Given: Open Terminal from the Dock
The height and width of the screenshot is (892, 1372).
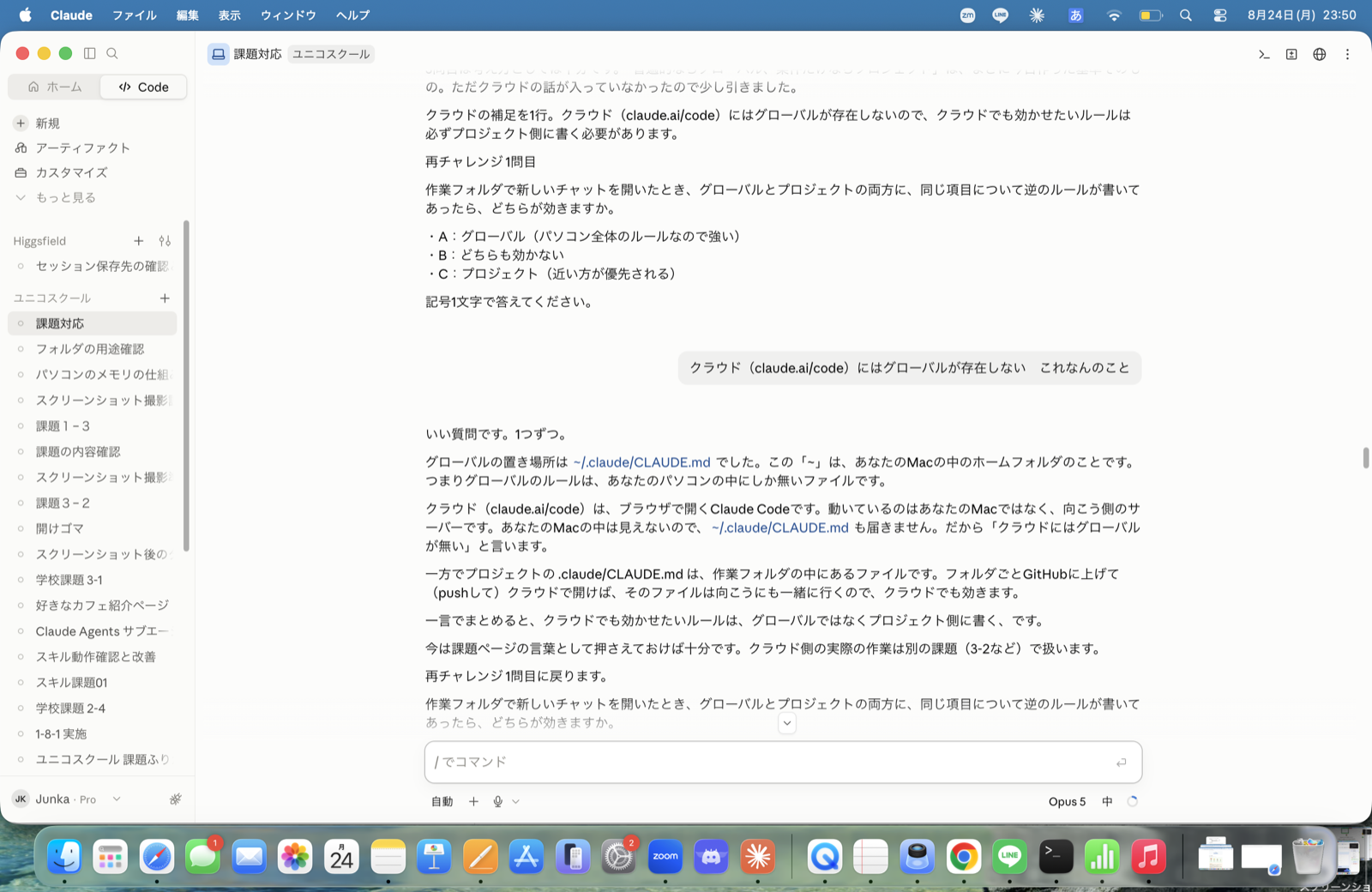Looking at the screenshot, I should pyautogui.click(x=1056, y=856).
